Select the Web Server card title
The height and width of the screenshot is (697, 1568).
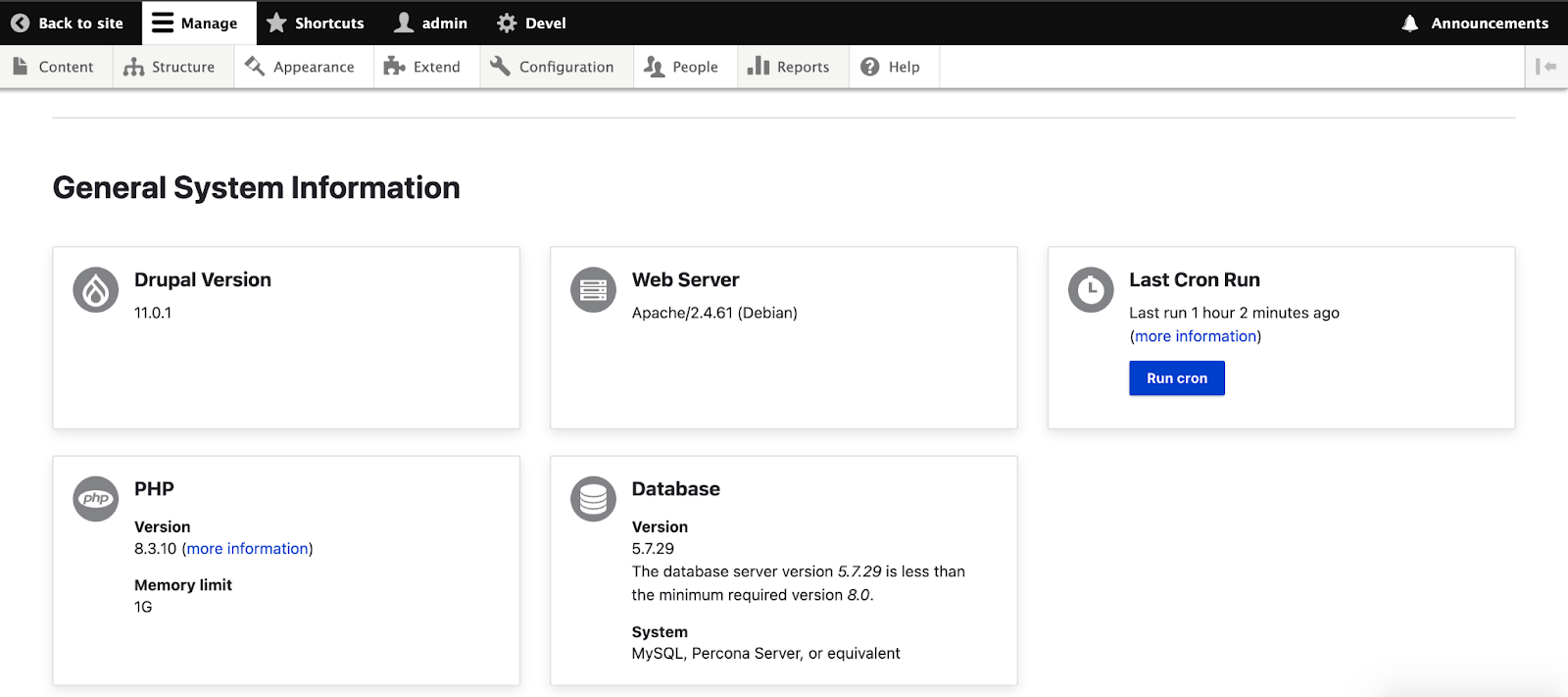pos(685,279)
